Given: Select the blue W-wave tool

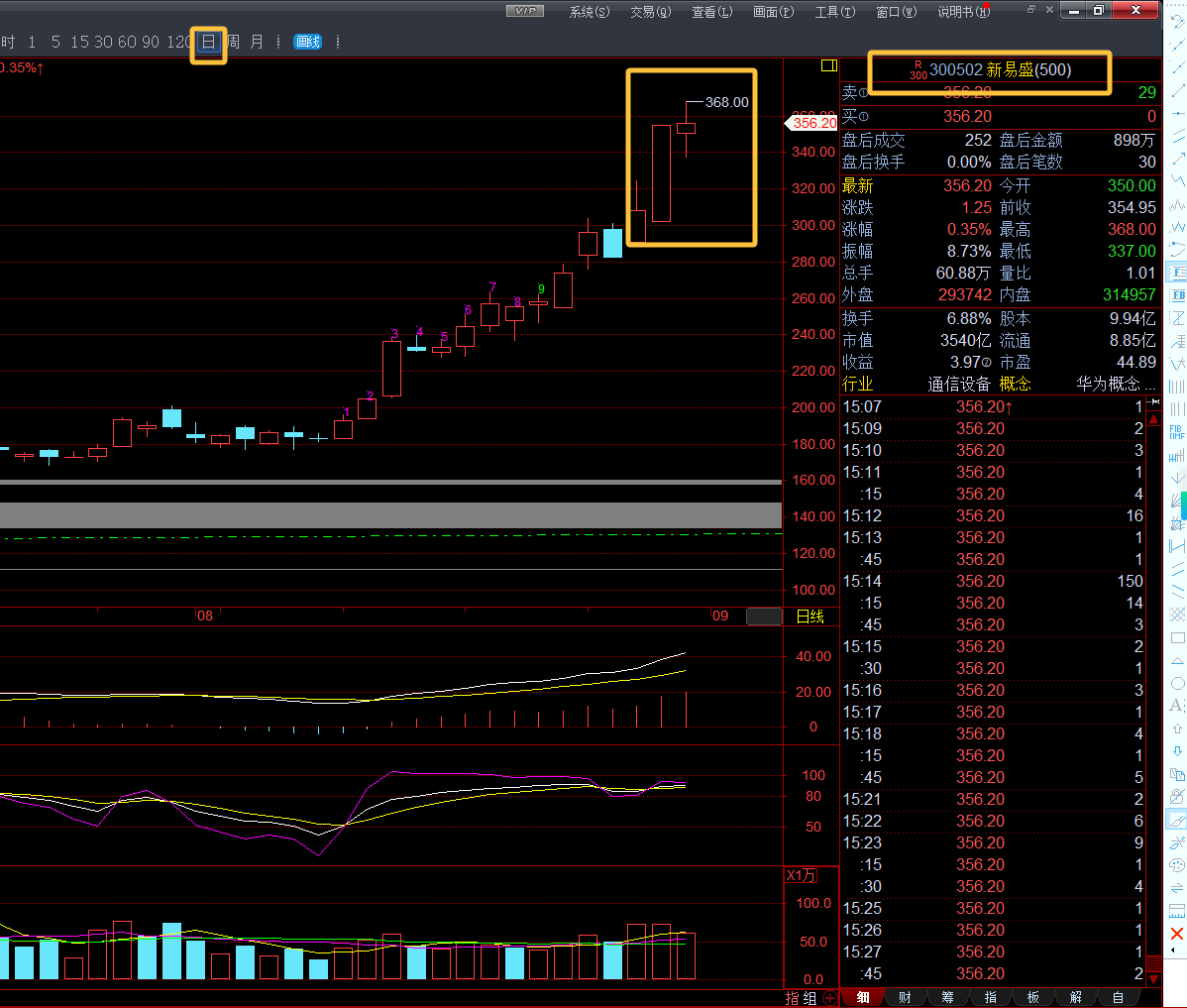Looking at the screenshot, I should (1177, 227).
